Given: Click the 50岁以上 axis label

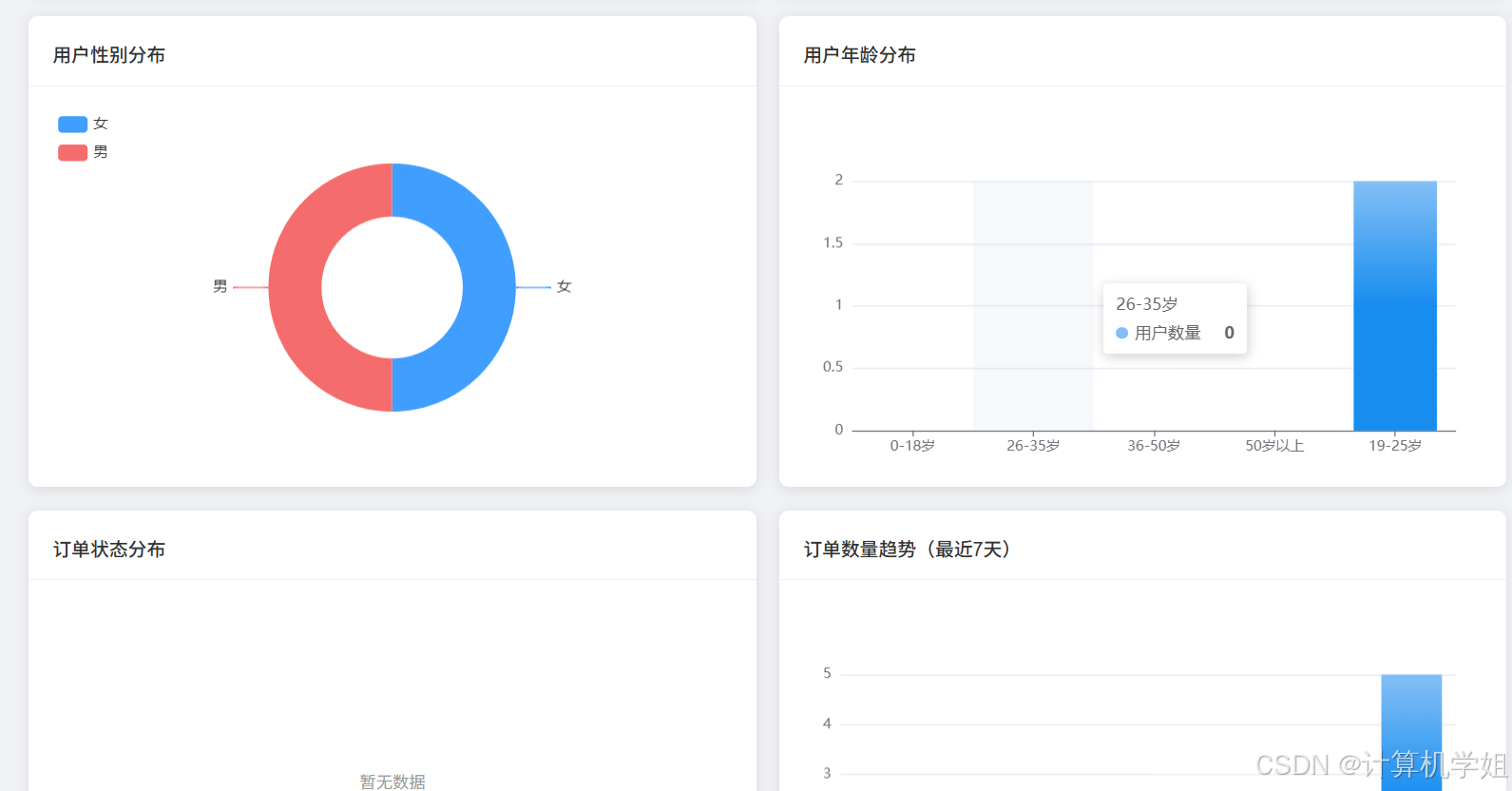Looking at the screenshot, I should tap(1274, 445).
